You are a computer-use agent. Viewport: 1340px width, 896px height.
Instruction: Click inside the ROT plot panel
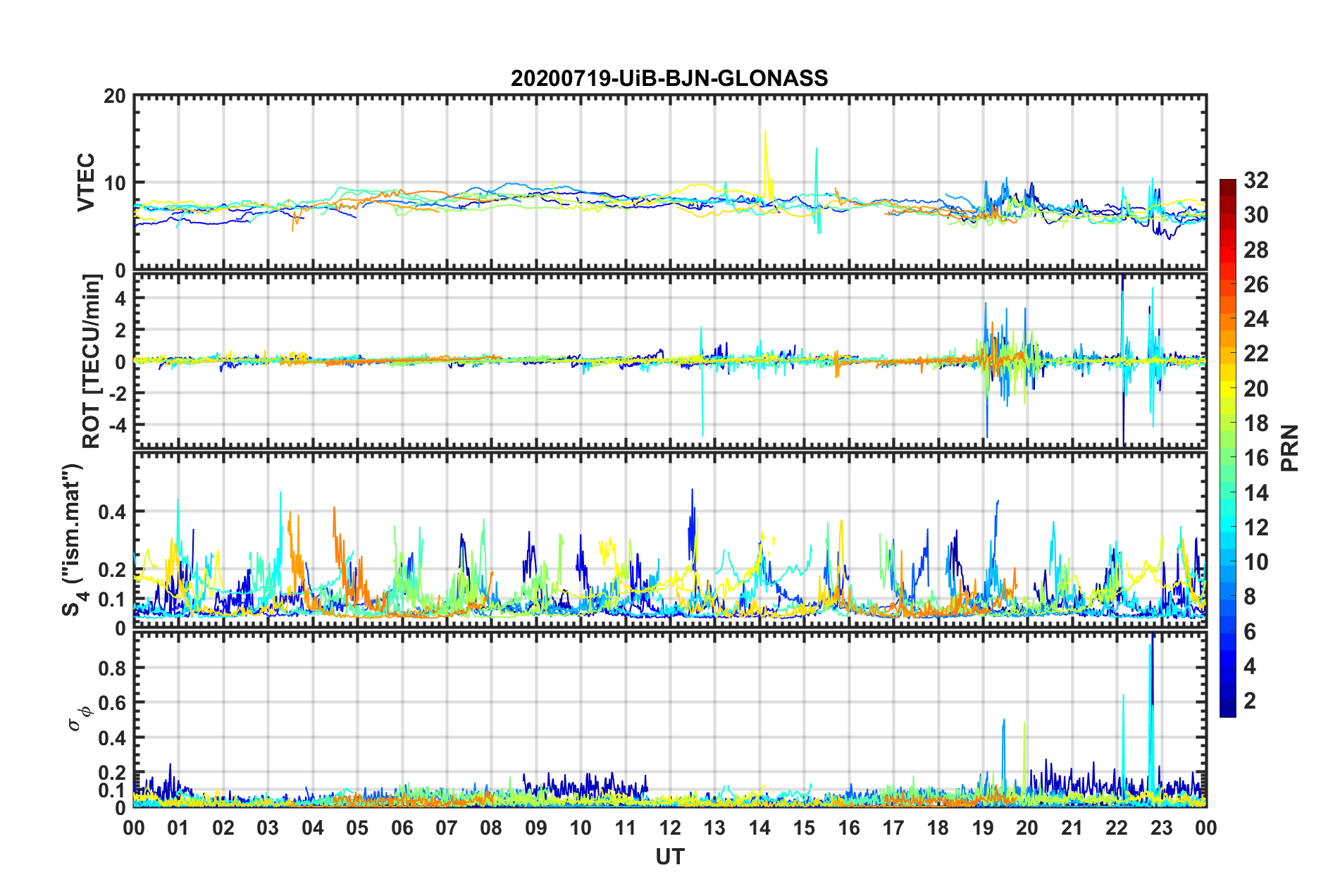click(670, 361)
